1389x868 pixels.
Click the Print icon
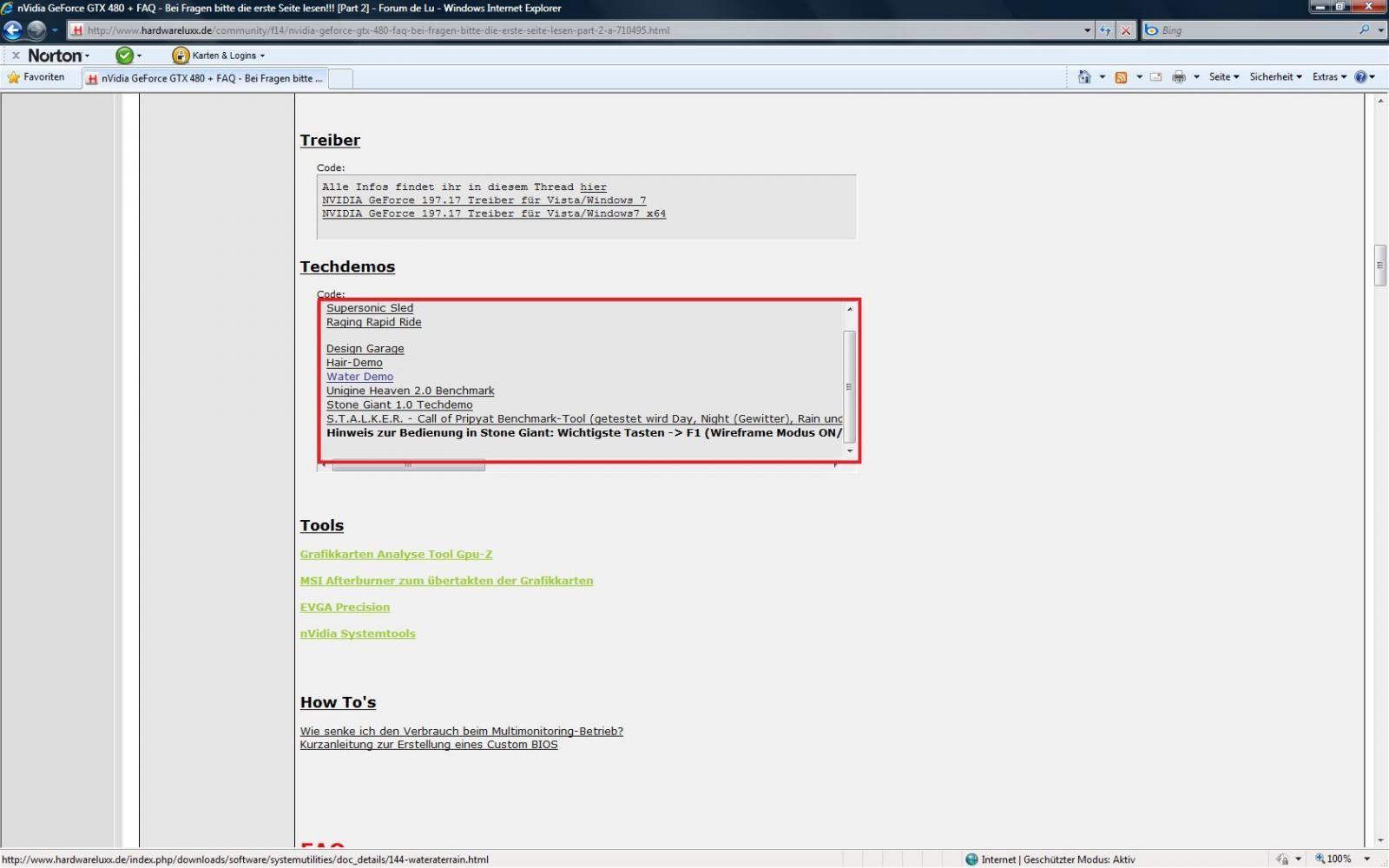(1178, 77)
